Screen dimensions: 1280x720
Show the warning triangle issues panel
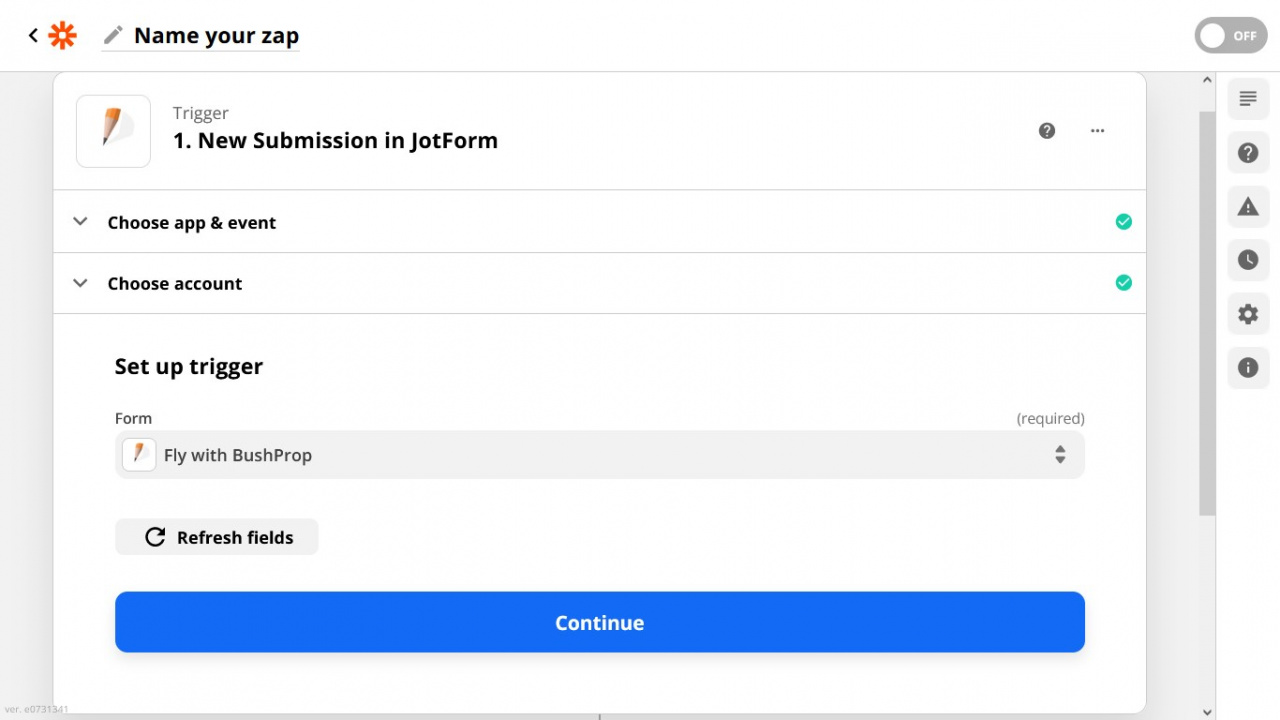tap(1248, 207)
